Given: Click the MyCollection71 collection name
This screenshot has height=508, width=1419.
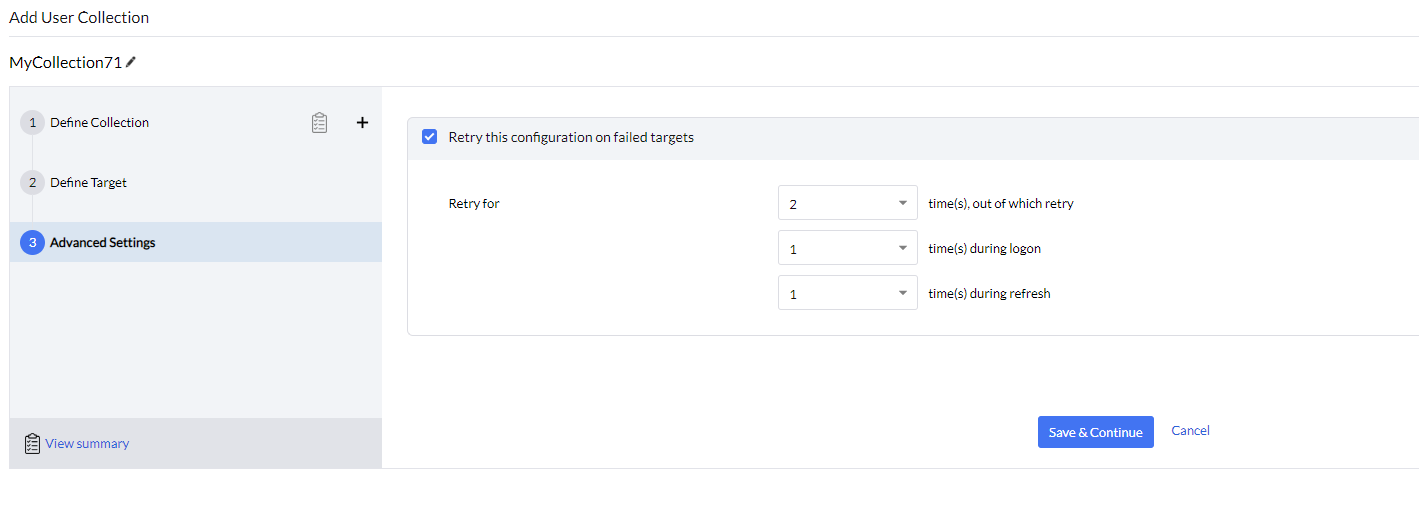Looking at the screenshot, I should click(x=65, y=62).
